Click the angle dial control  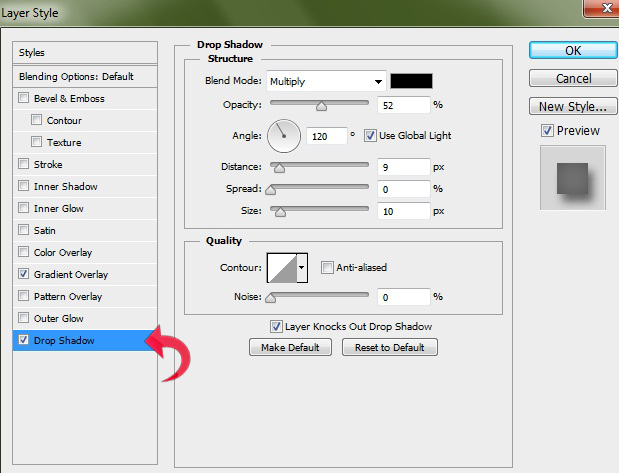285,134
